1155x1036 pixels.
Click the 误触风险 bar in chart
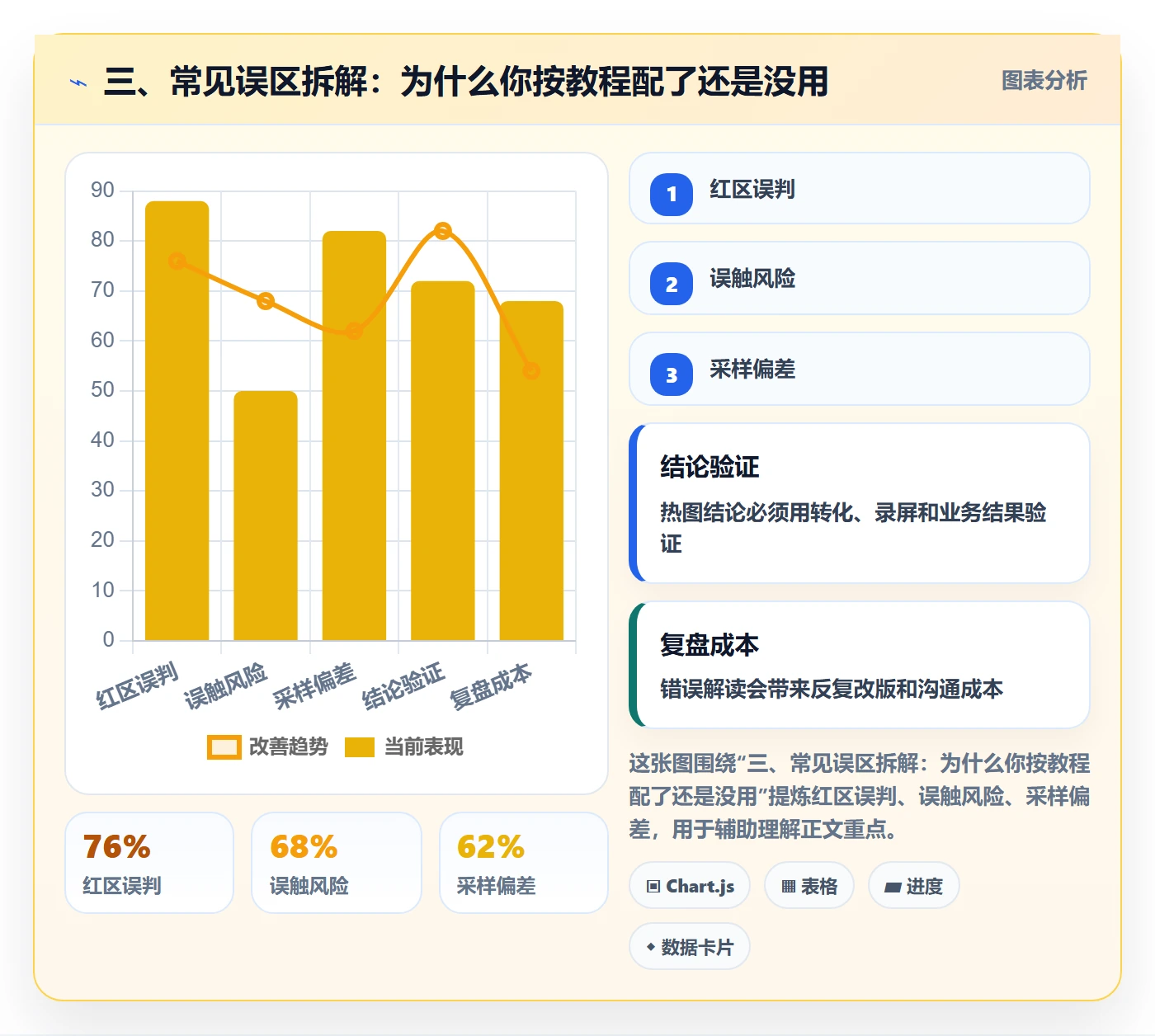coord(266,516)
